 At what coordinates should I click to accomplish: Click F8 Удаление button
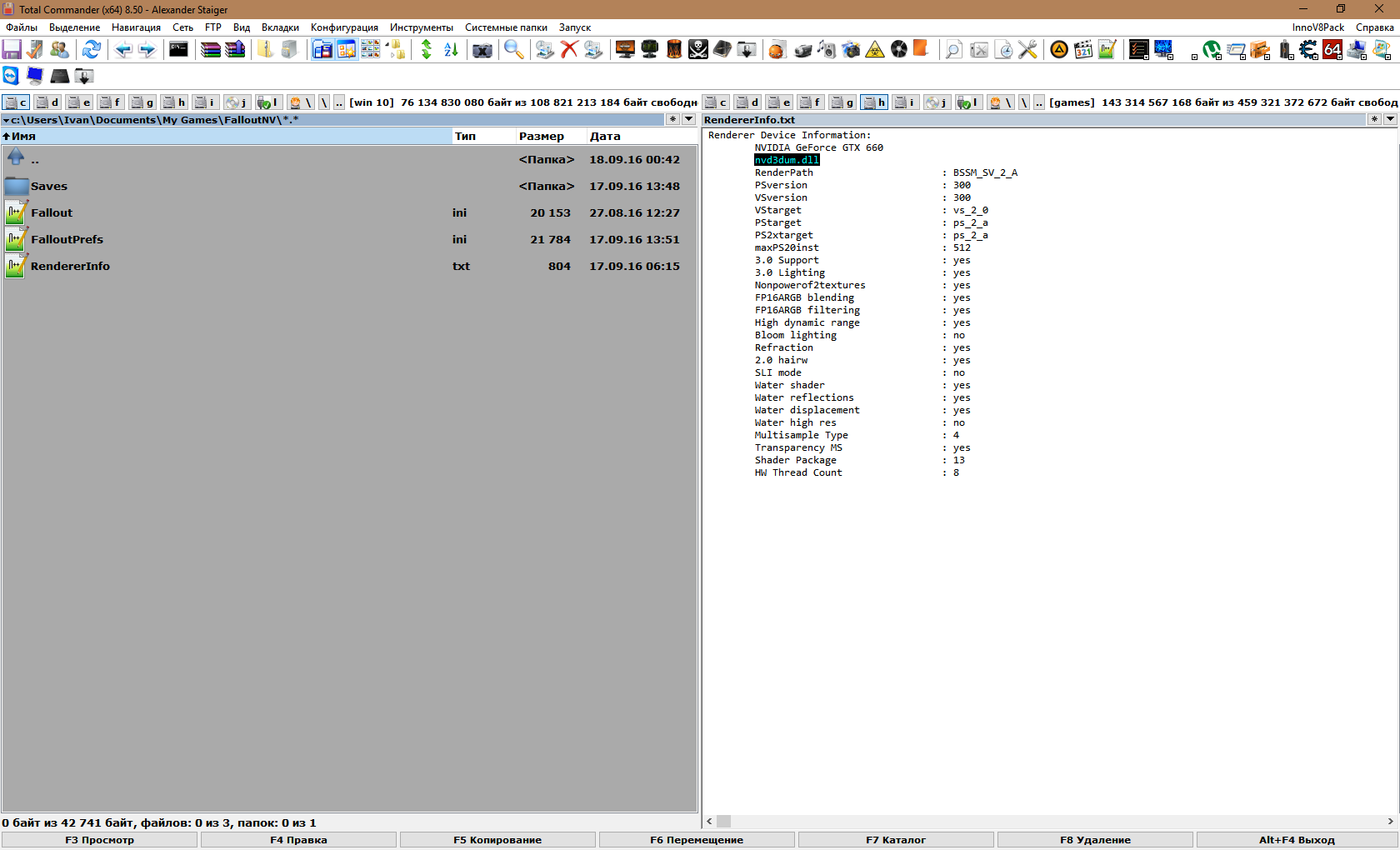(x=1095, y=840)
